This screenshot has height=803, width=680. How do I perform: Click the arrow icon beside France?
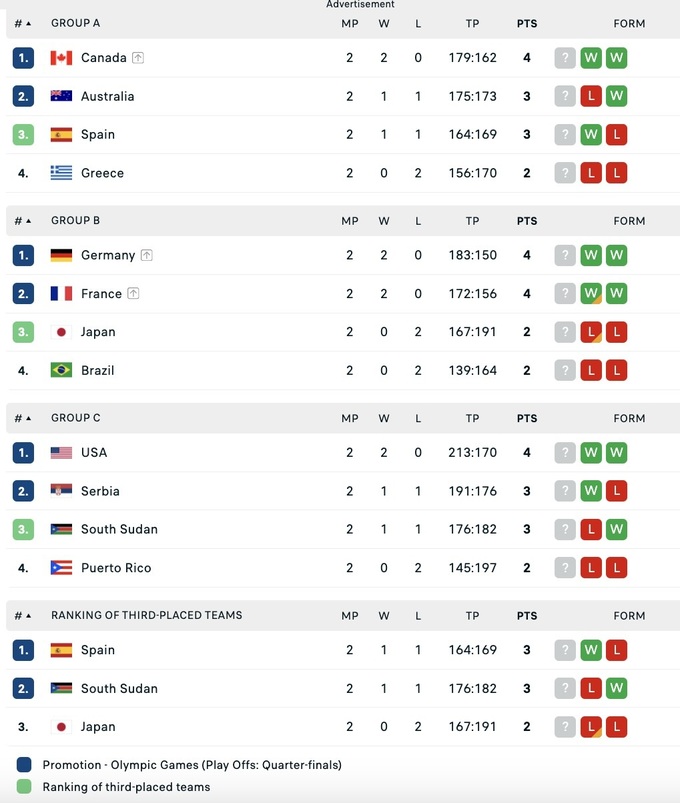tap(133, 294)
